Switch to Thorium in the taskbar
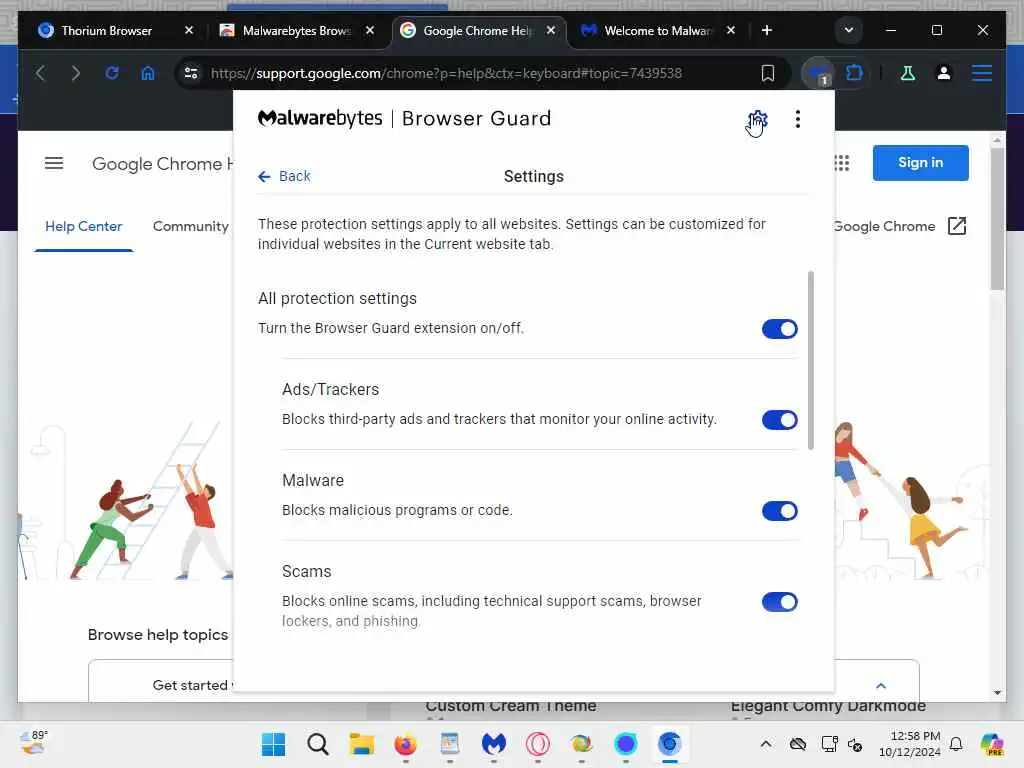 [x=670, y=744]
